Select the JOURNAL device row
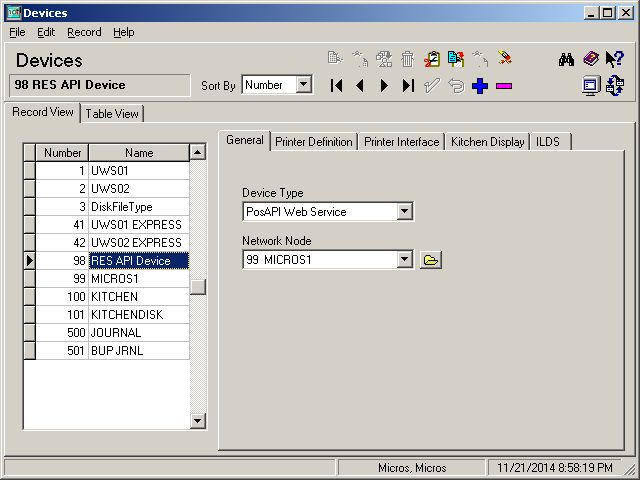This screenshot has height=480, width=640. [x=113, y=332]
